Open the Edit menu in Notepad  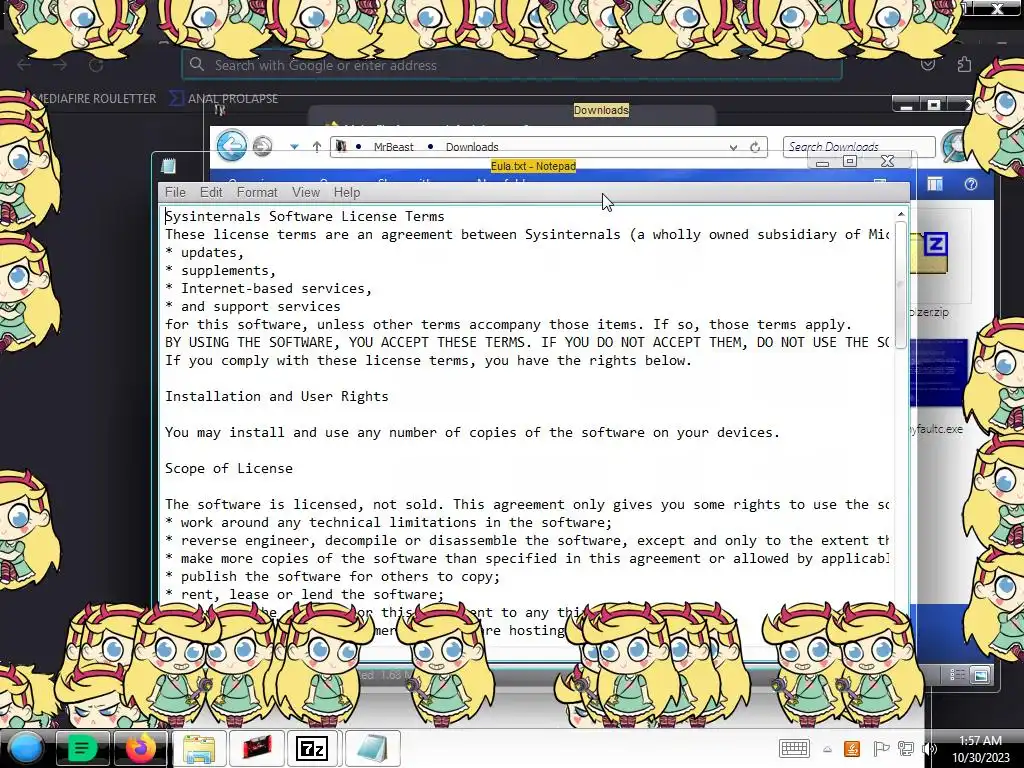[211, 192]
